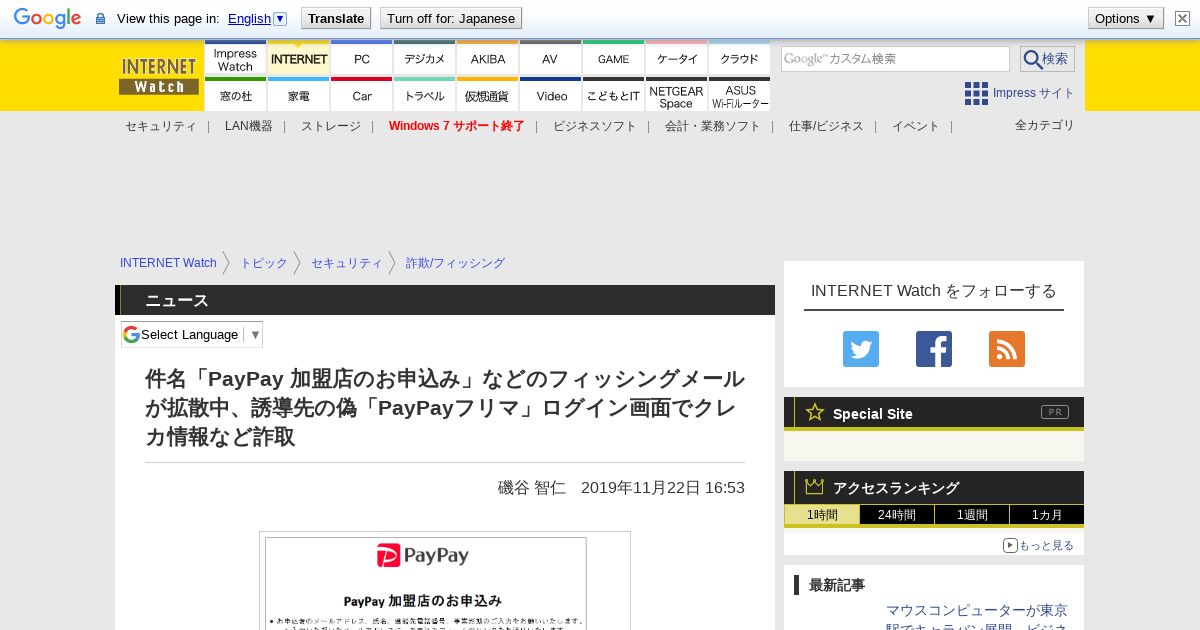
Task: Open the トラベル site tab
Action: pos(425,95)
